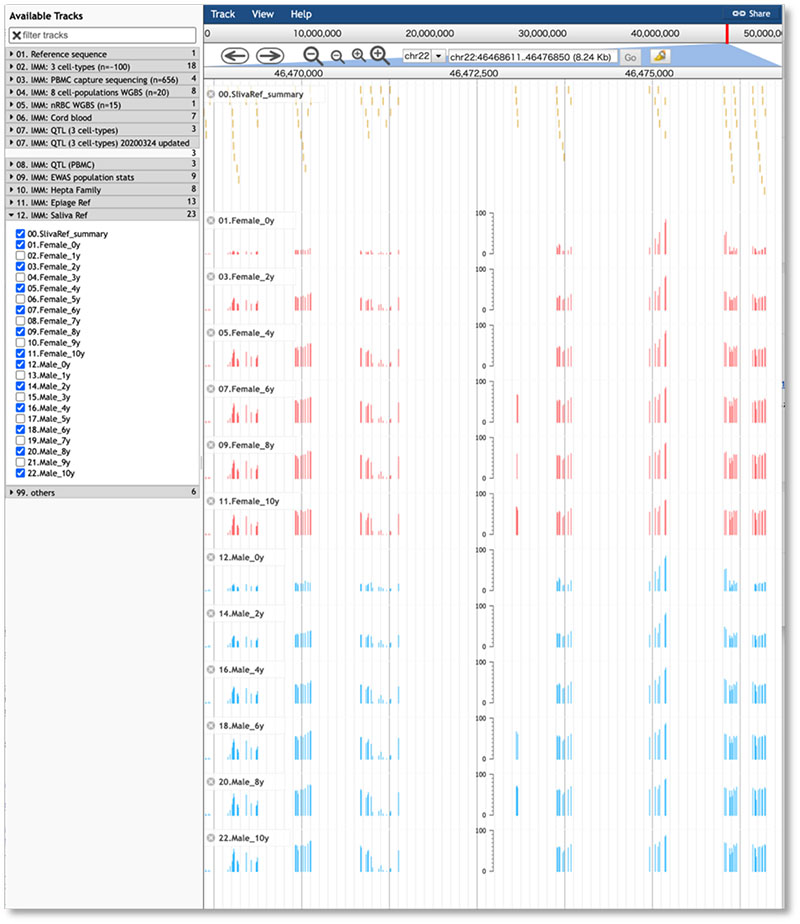The image size is (800, 924).
Task: Pan left with the left arrow button
Action: click(234, 56)
